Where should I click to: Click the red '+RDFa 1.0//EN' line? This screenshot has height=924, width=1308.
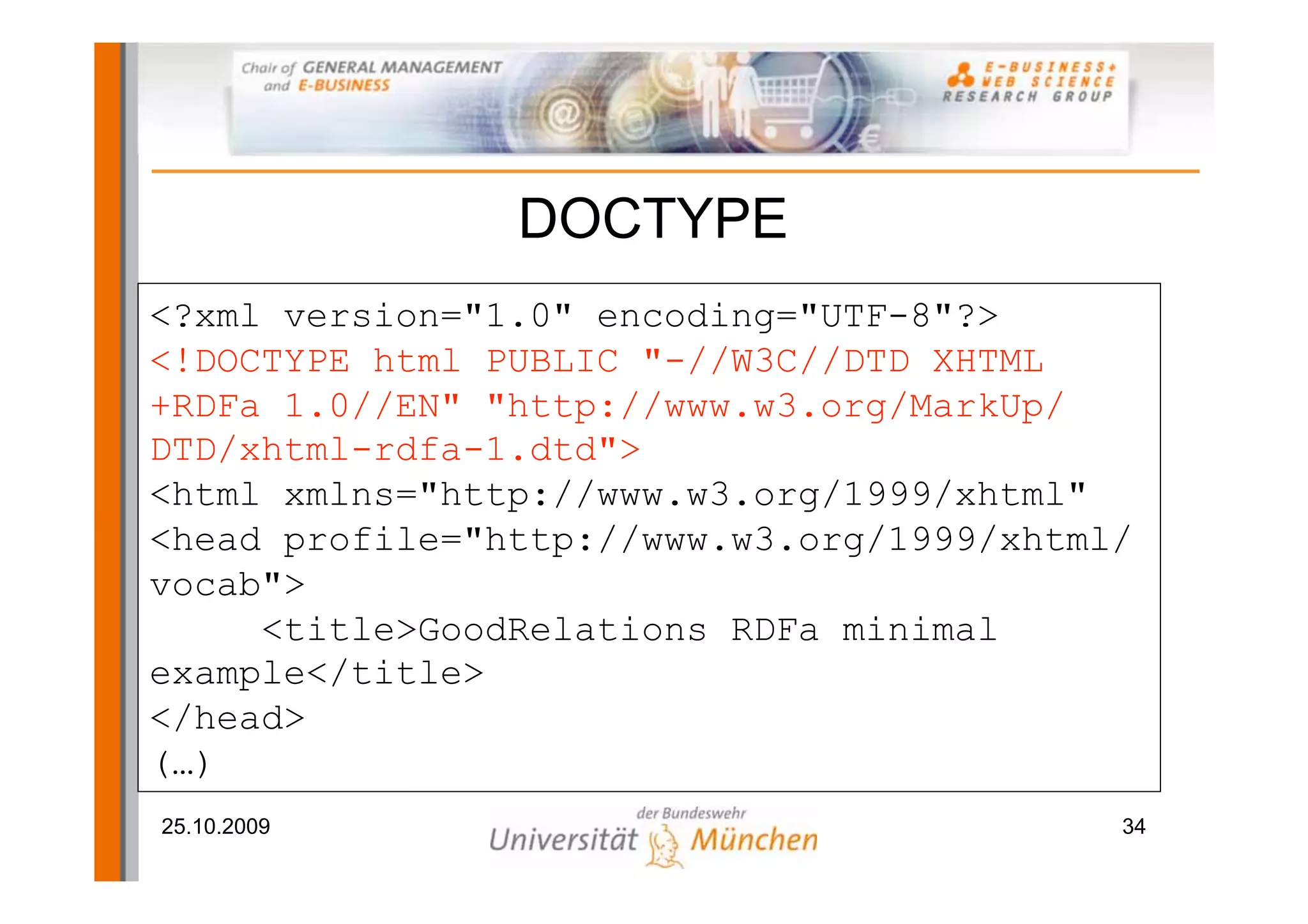click(607, 407)
